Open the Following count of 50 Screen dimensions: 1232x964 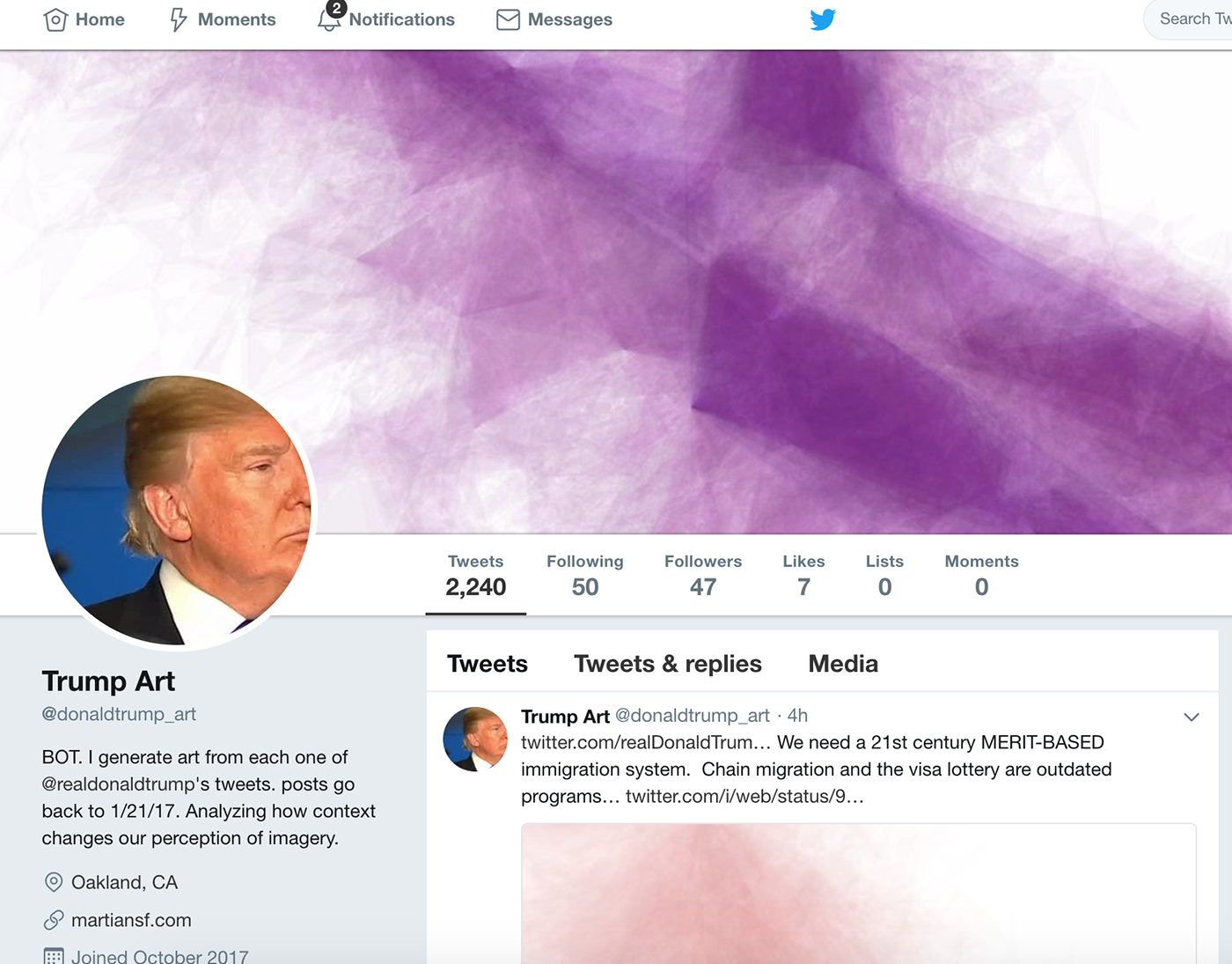point(585,576)
